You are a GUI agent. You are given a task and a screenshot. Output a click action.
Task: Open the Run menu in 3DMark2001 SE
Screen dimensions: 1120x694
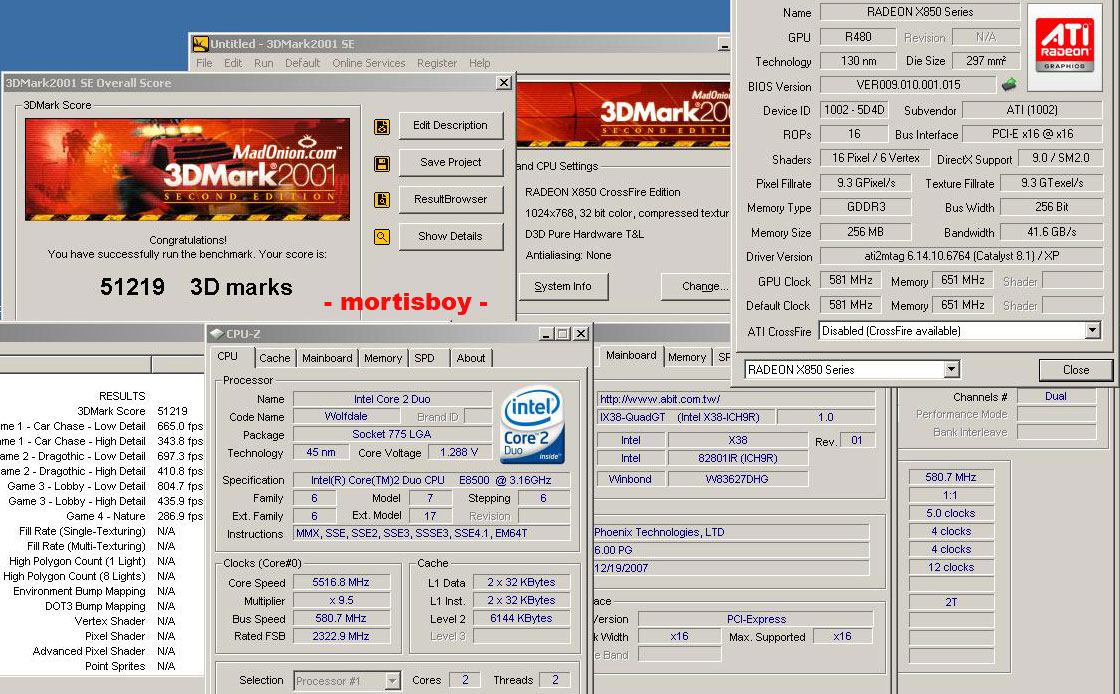(x=264, y=63)
